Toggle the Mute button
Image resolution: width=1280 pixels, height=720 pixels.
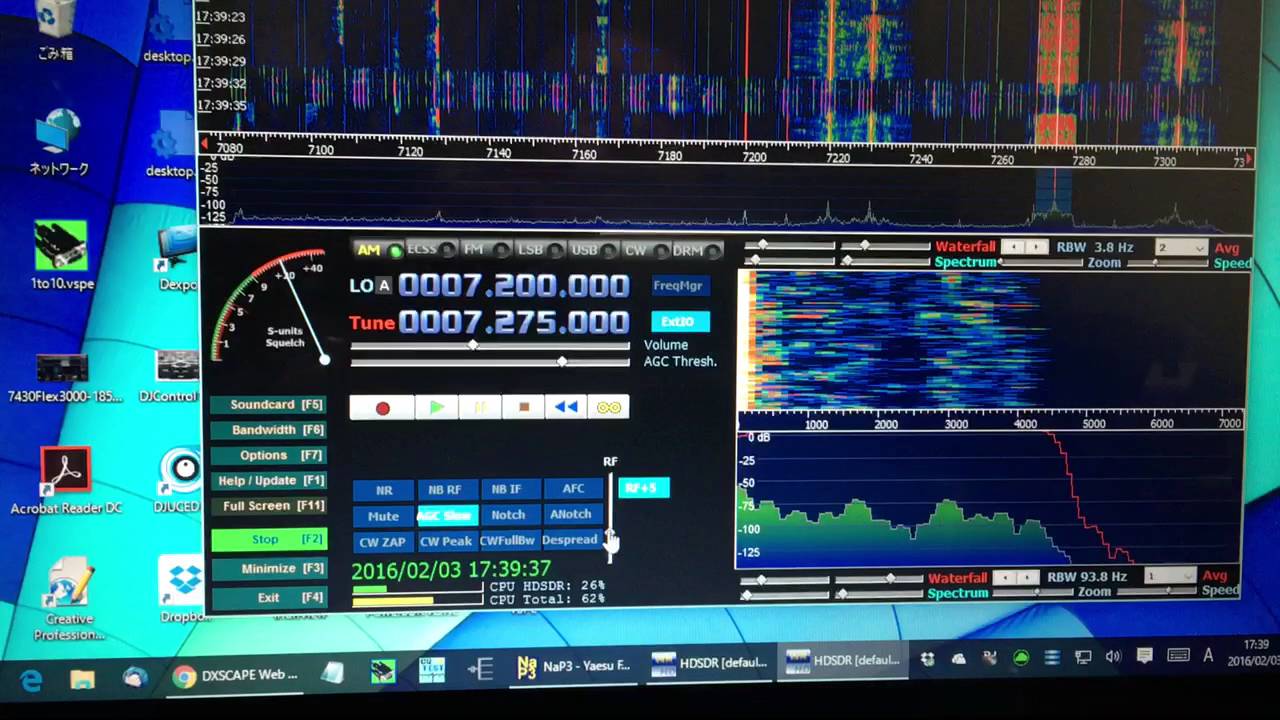[383, 516]
